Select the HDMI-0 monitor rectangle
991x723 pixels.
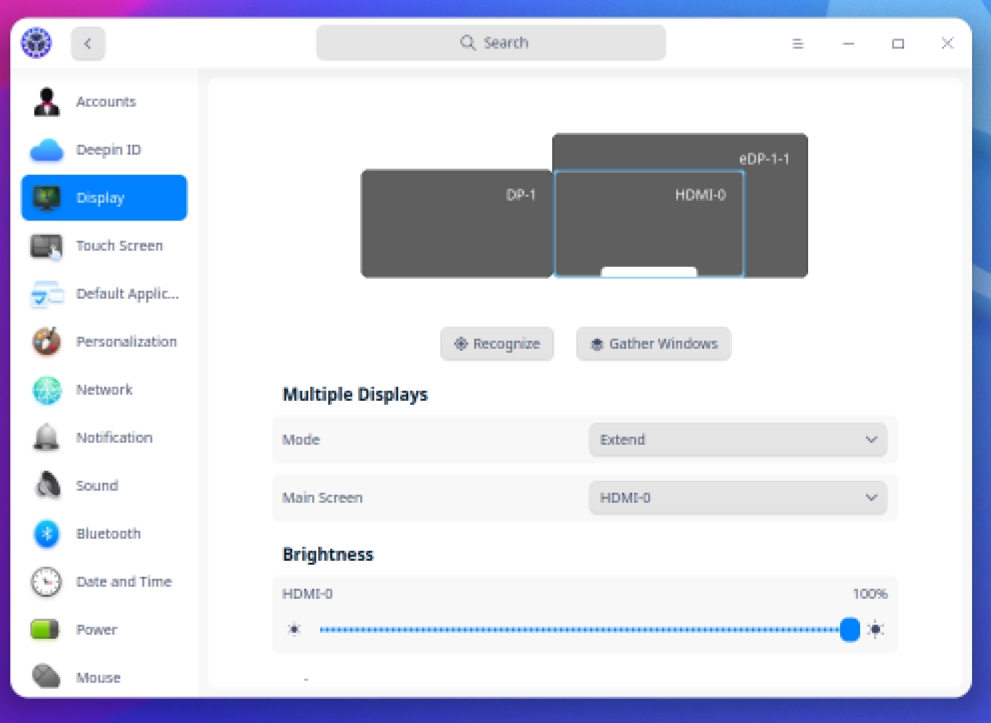tap(648, 224)
